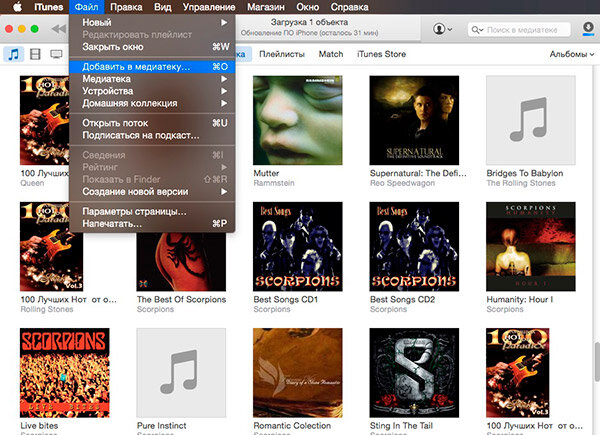The height and width of the screenshot is (435, 600).
Task: Open the Управление menu
Action: [209, 7]
